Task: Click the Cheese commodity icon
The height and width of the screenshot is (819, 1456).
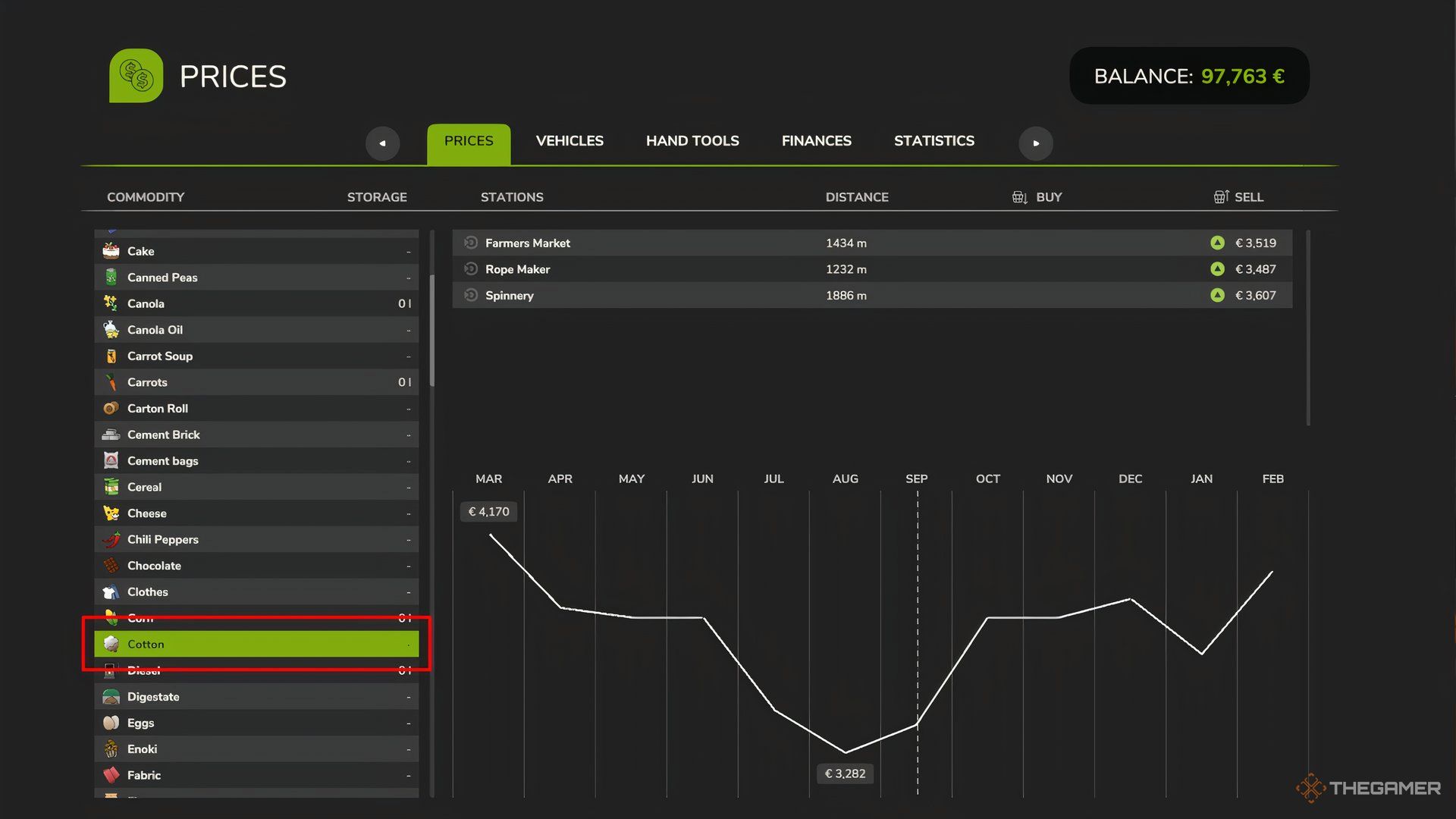Action: (x=110, y=513)
